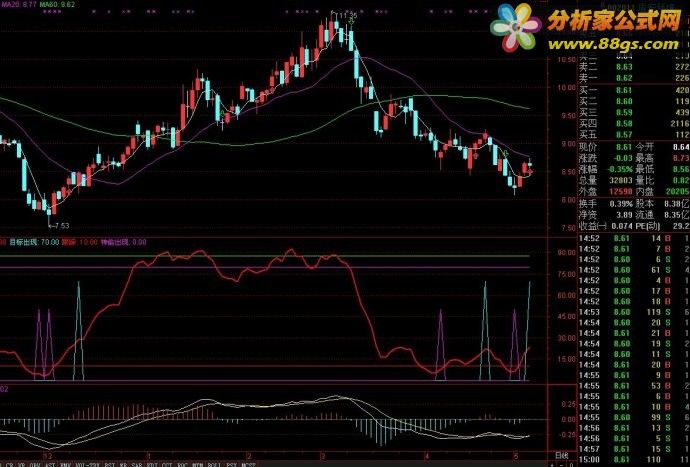Click the 净资 value 3.89
This screenshot has width=690, height=467.
click(624, 215)
